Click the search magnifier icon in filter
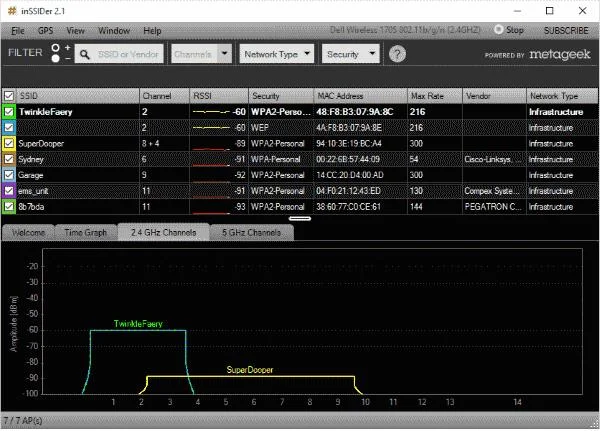 [x=85, y=54]
